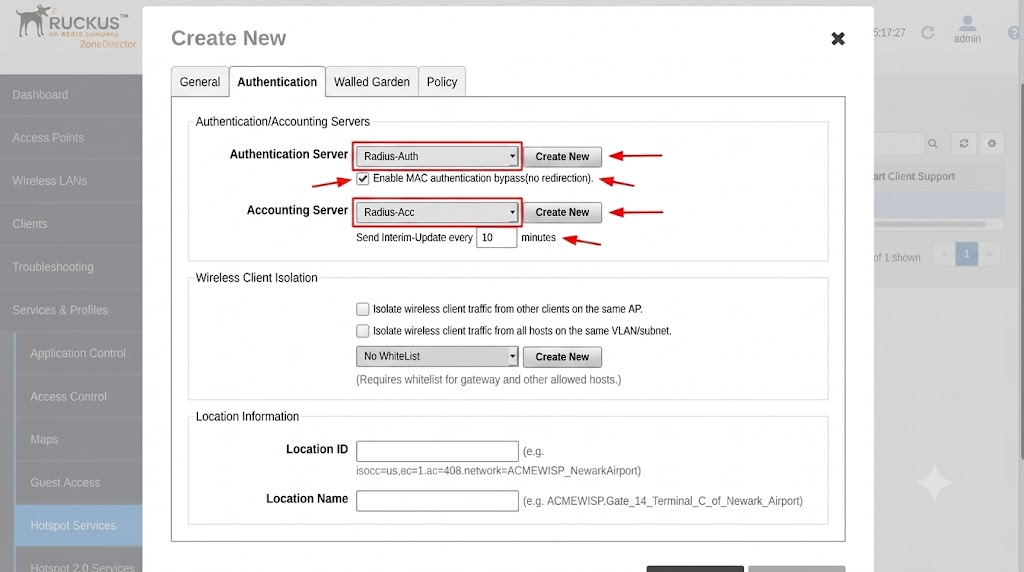Click the Interim-Update minutes field

496,238
